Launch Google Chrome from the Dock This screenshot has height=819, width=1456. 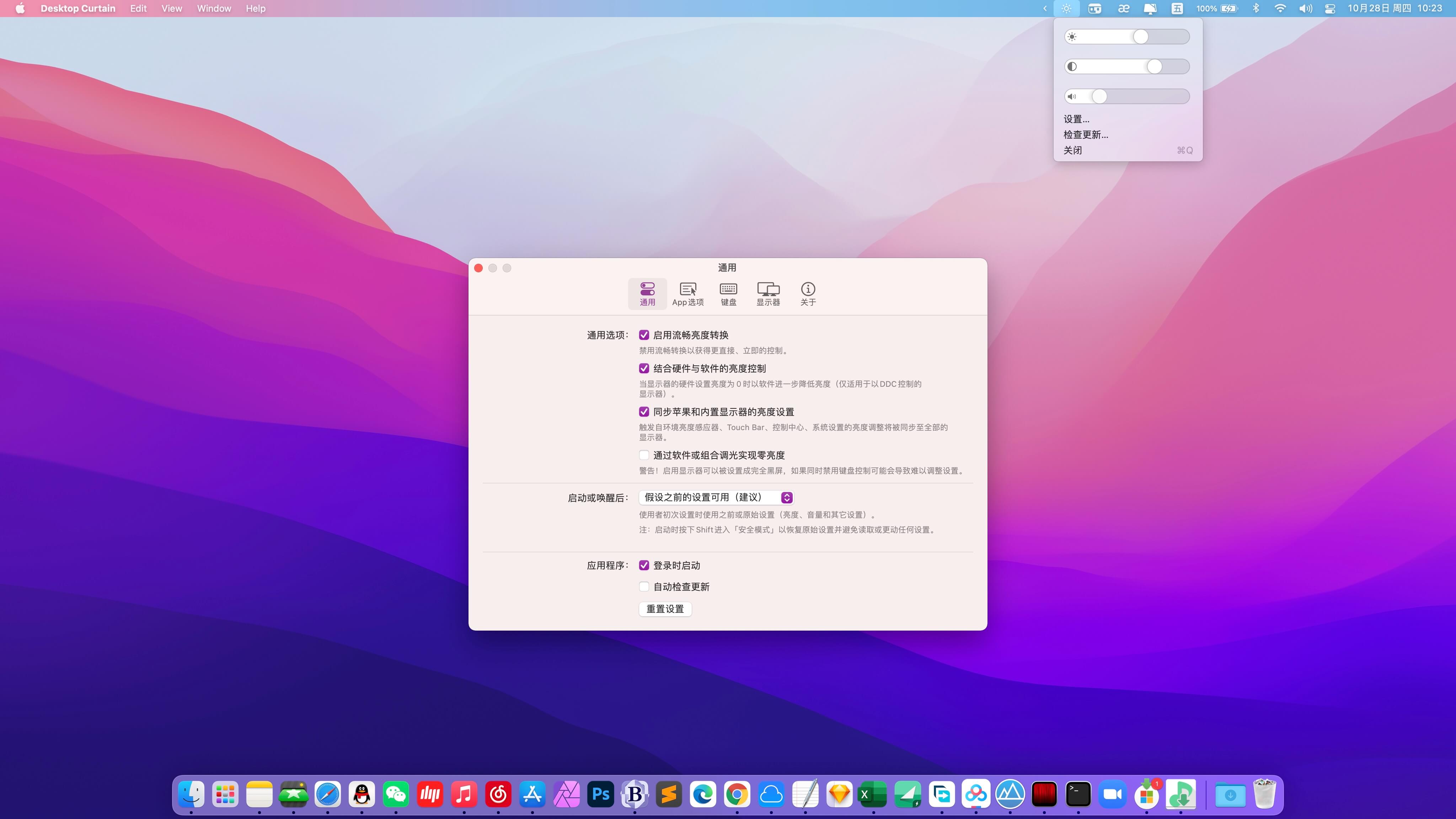737,794
